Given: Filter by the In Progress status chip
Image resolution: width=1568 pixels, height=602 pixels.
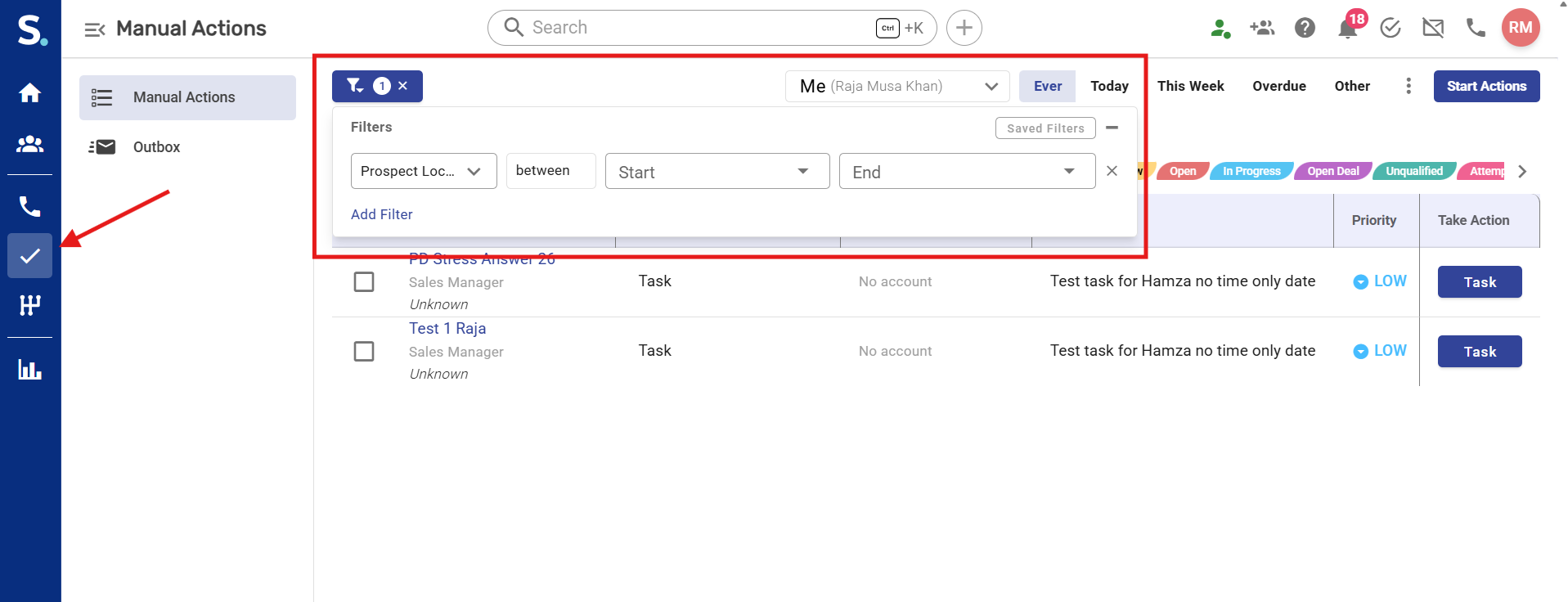Looking at the screenshot, I should [x=1251, y=171].
